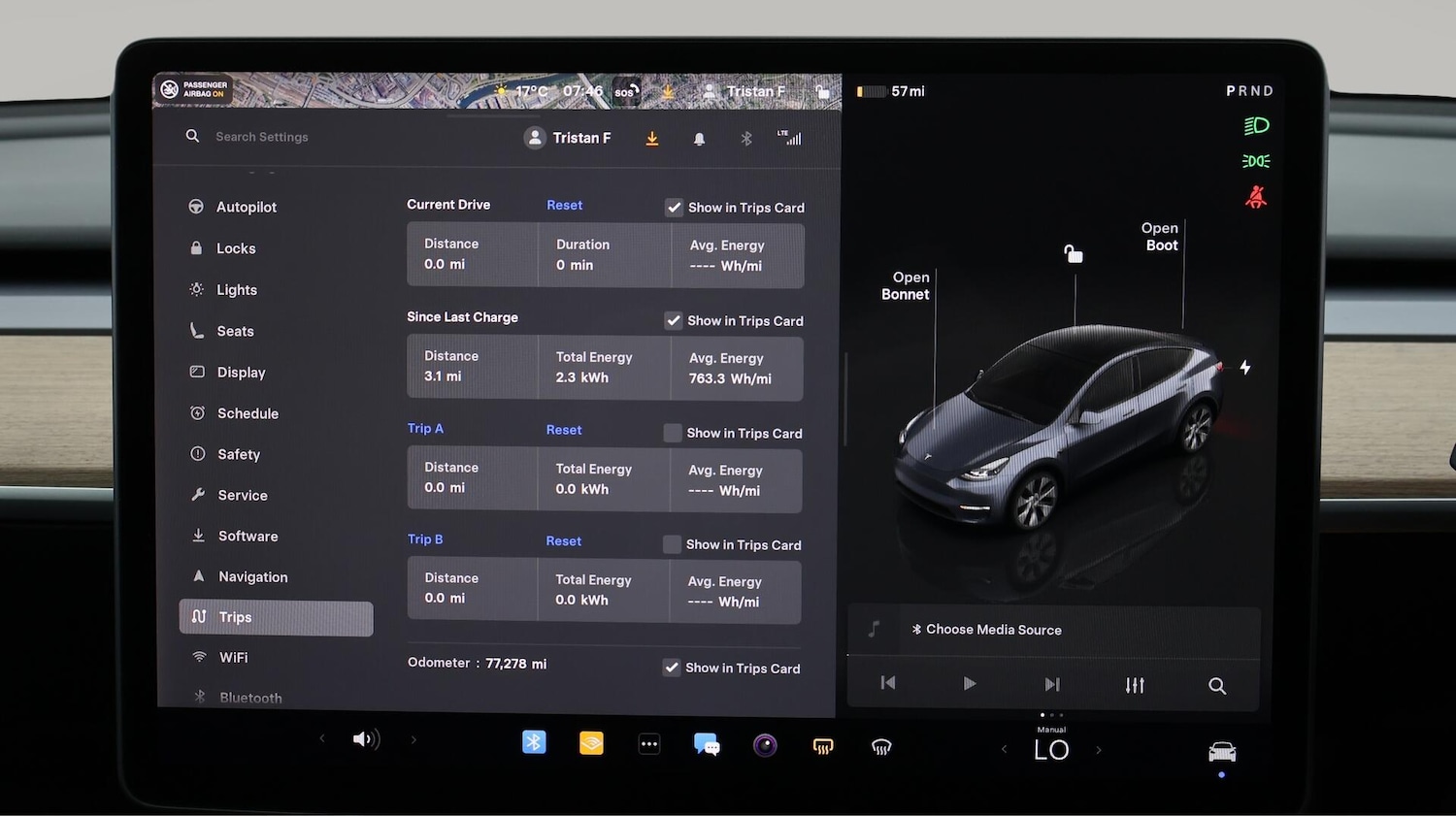The image size is (1456, 816).
Task: Tap Open Boot on the car view
Action: [x=1160, y=237]
